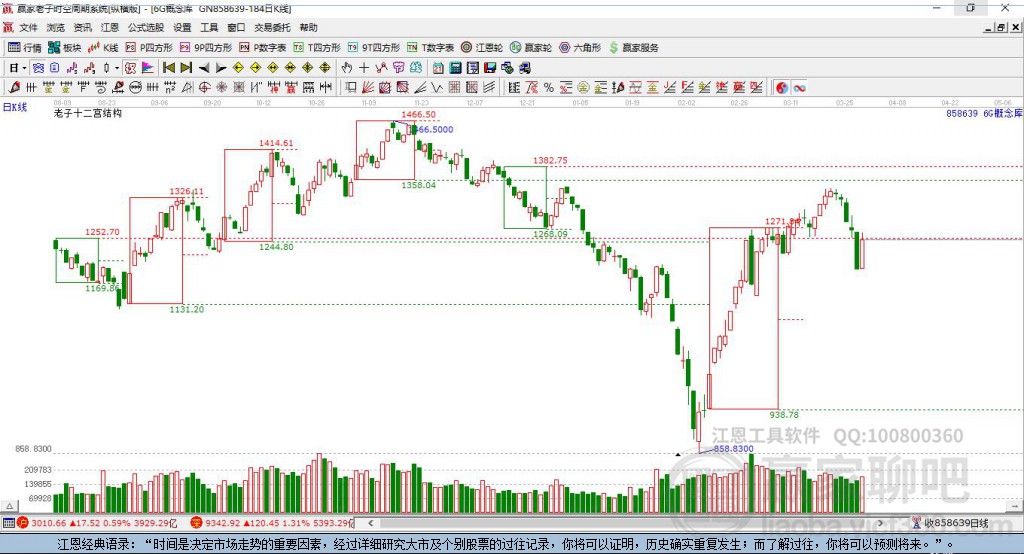The image size is (1024, 554).
Task: Open the 文件 menu
Action: coord(28,27)
